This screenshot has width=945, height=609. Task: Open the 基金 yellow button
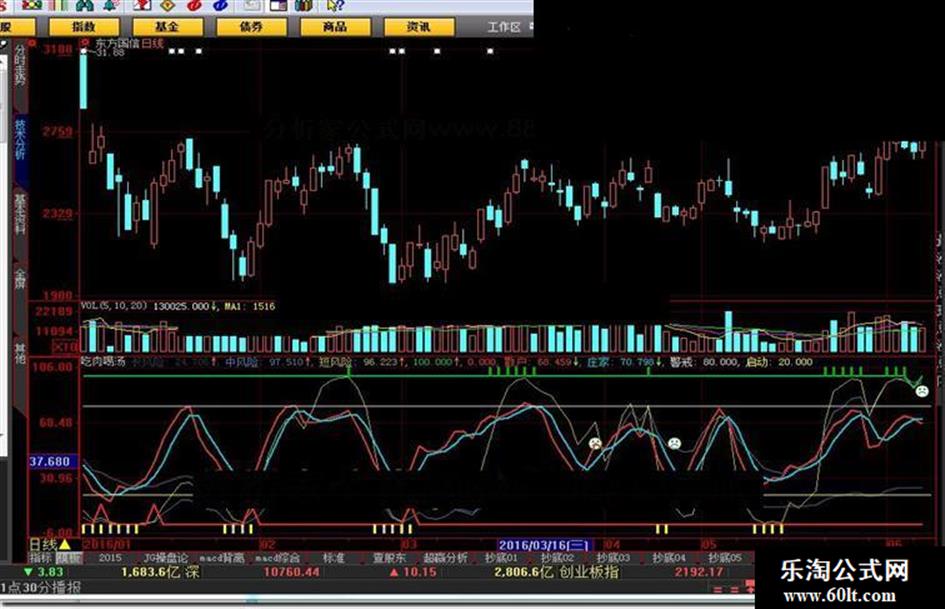[167, 27]
